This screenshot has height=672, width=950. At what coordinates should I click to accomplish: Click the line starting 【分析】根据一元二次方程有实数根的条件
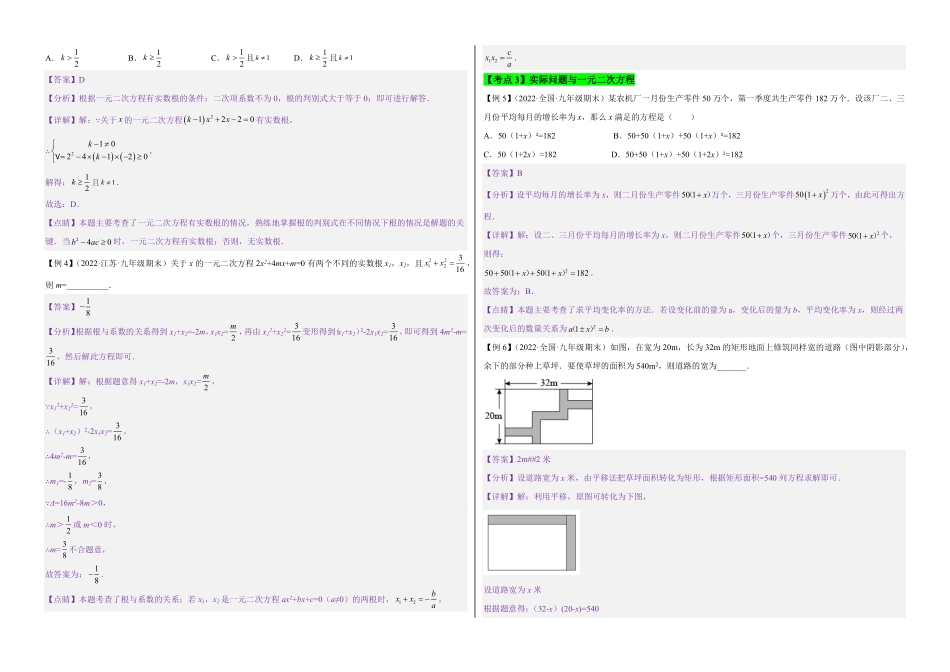(238, 98)
